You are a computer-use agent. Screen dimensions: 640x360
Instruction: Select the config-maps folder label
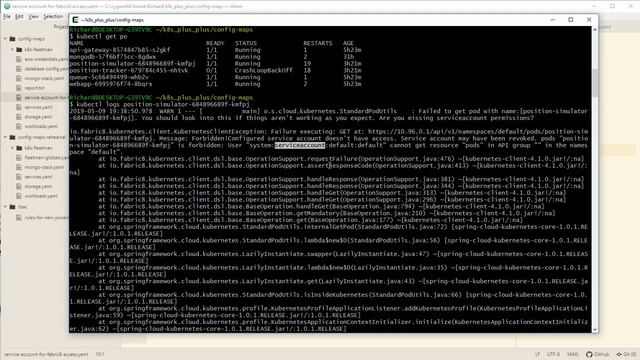click(x=31, y=39)
